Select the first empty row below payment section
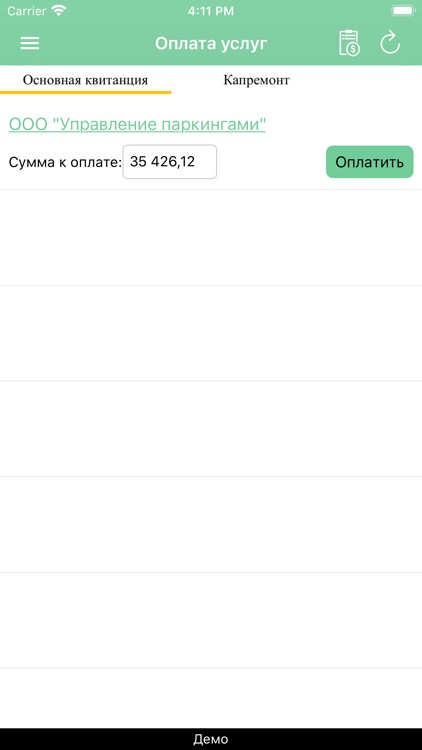 click(211, 238)
